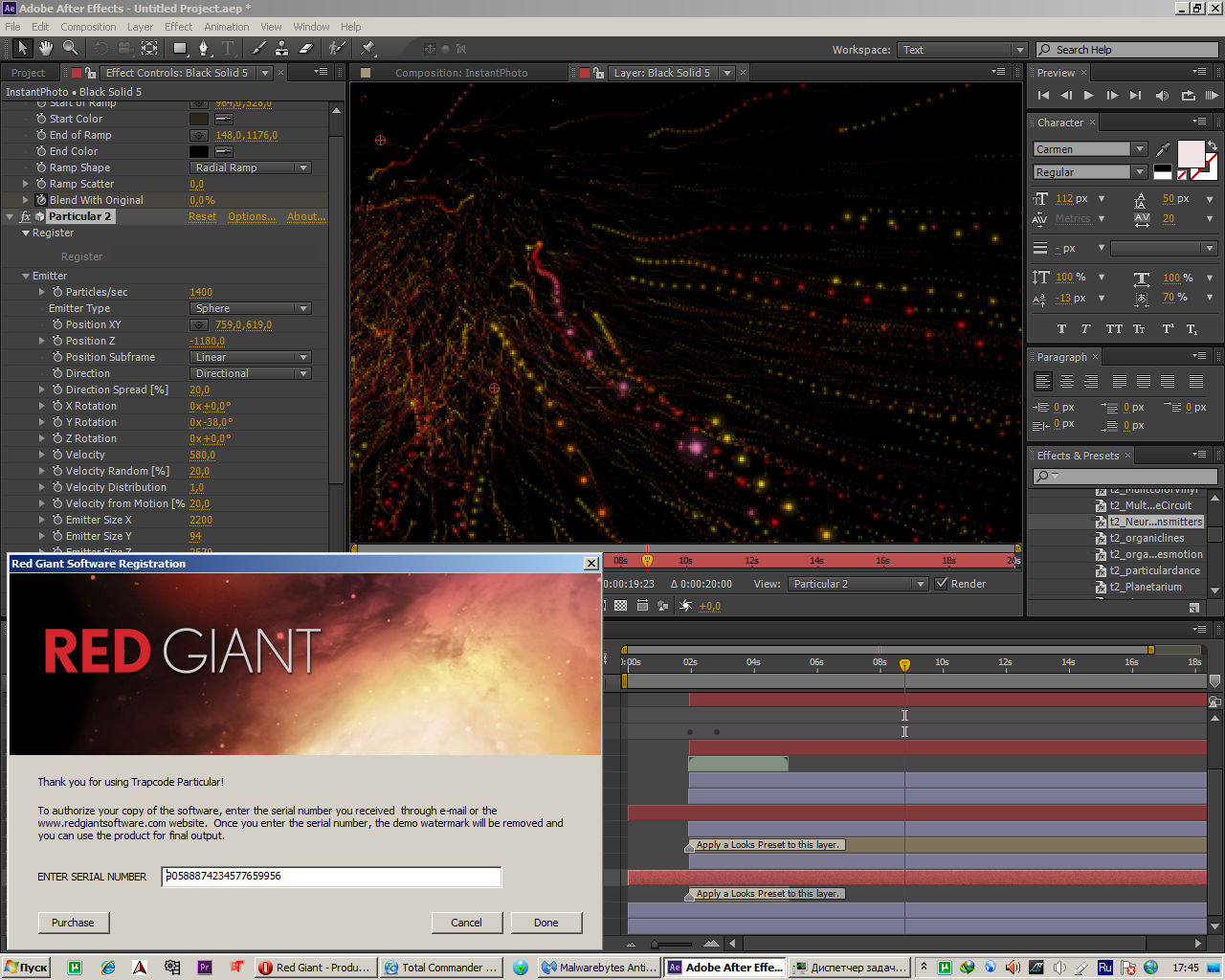1225x980 pixels.
Task: Enable Faux Bold text style
Action: [1061, 329]
